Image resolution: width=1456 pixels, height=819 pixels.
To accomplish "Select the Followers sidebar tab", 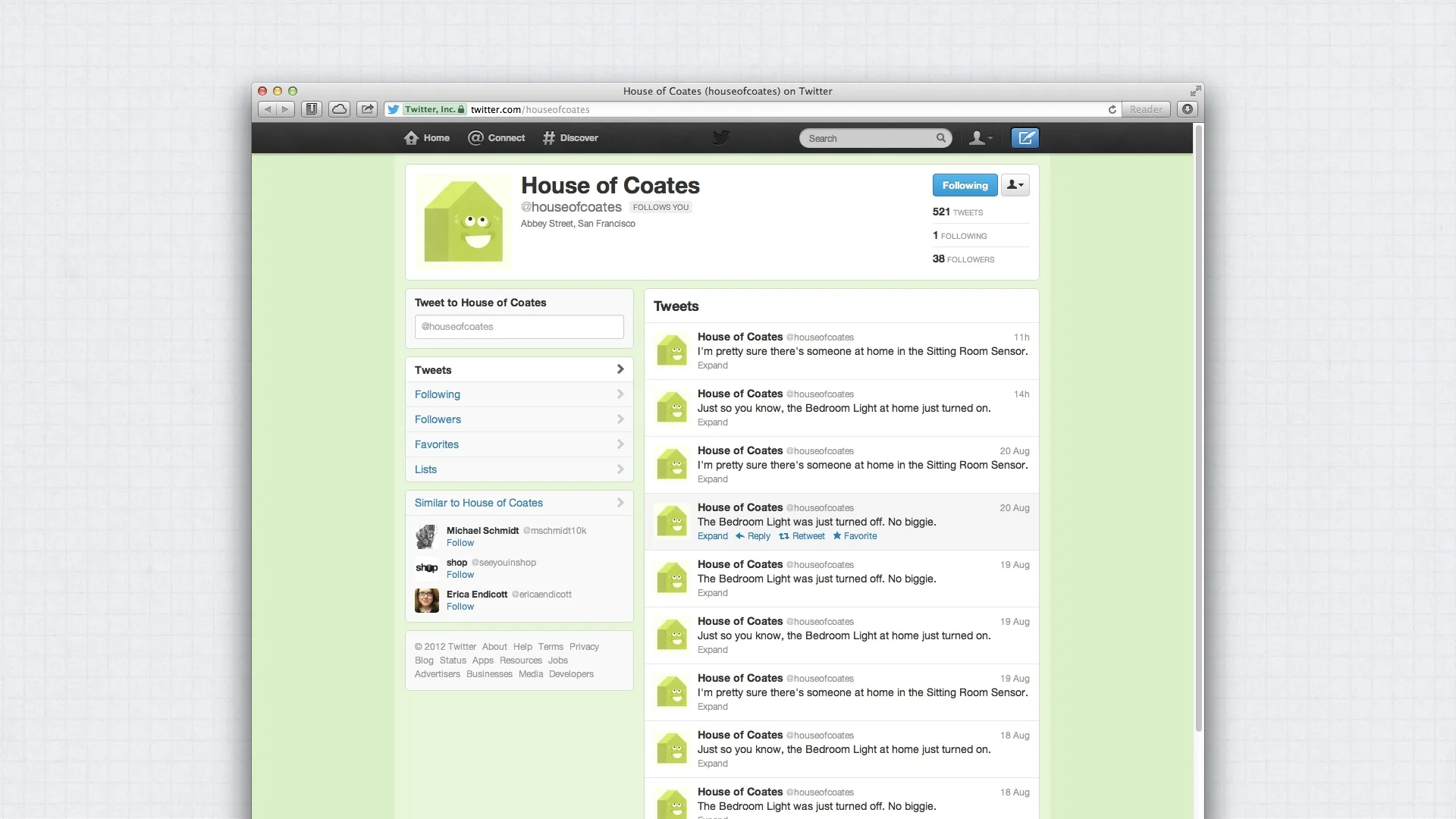I will tap(519, 419).
